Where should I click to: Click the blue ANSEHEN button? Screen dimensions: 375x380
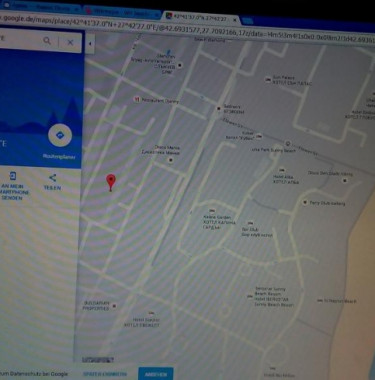(156, 374)
